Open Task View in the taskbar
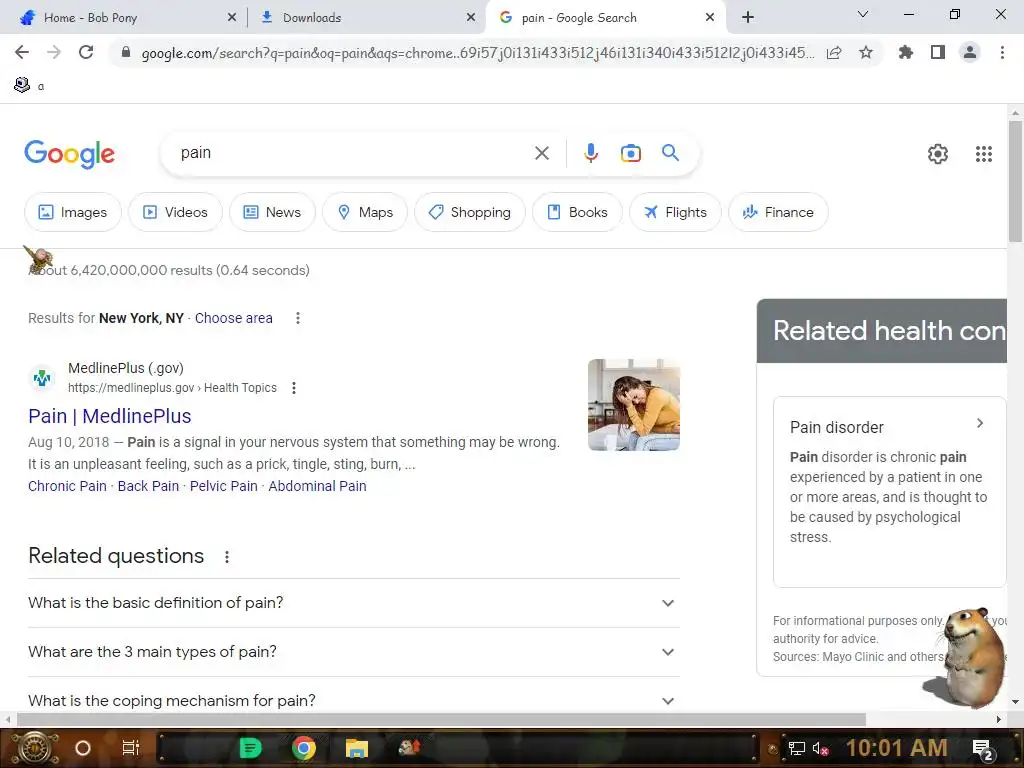The image size is (1024, 768). coord(131,748)
